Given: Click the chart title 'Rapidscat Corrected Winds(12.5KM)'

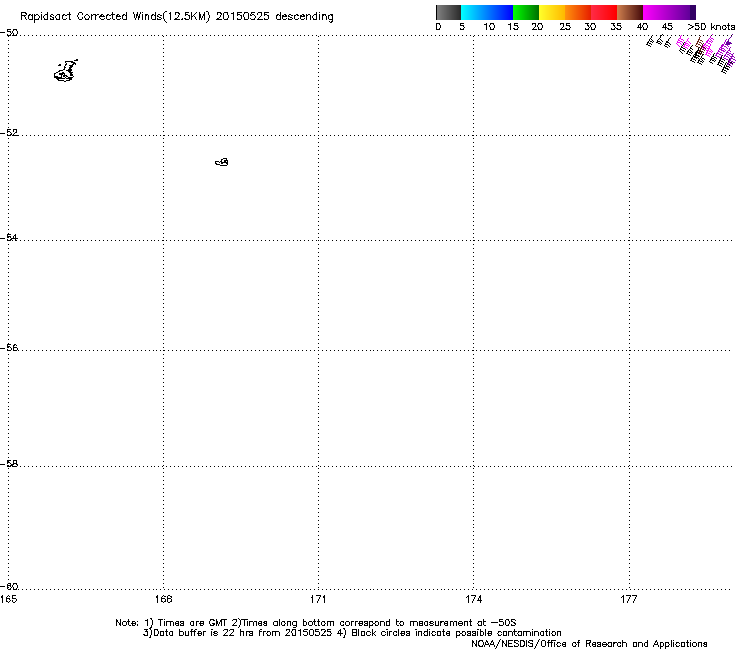Looking at the screenshot, I should click(115, 17).
